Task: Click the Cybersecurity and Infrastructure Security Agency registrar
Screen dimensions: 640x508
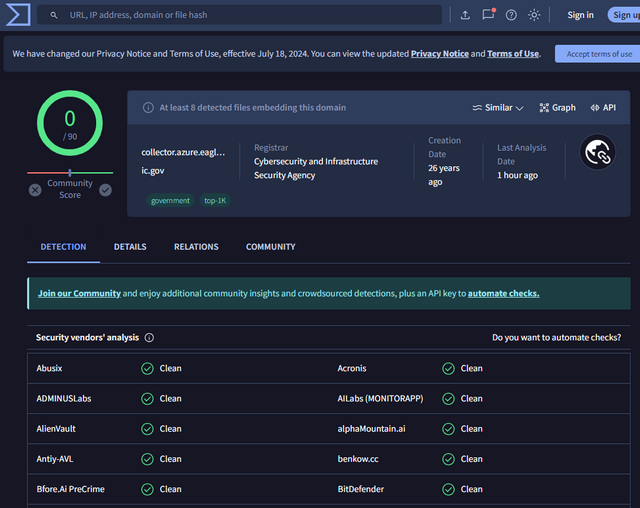Action: 316,168
